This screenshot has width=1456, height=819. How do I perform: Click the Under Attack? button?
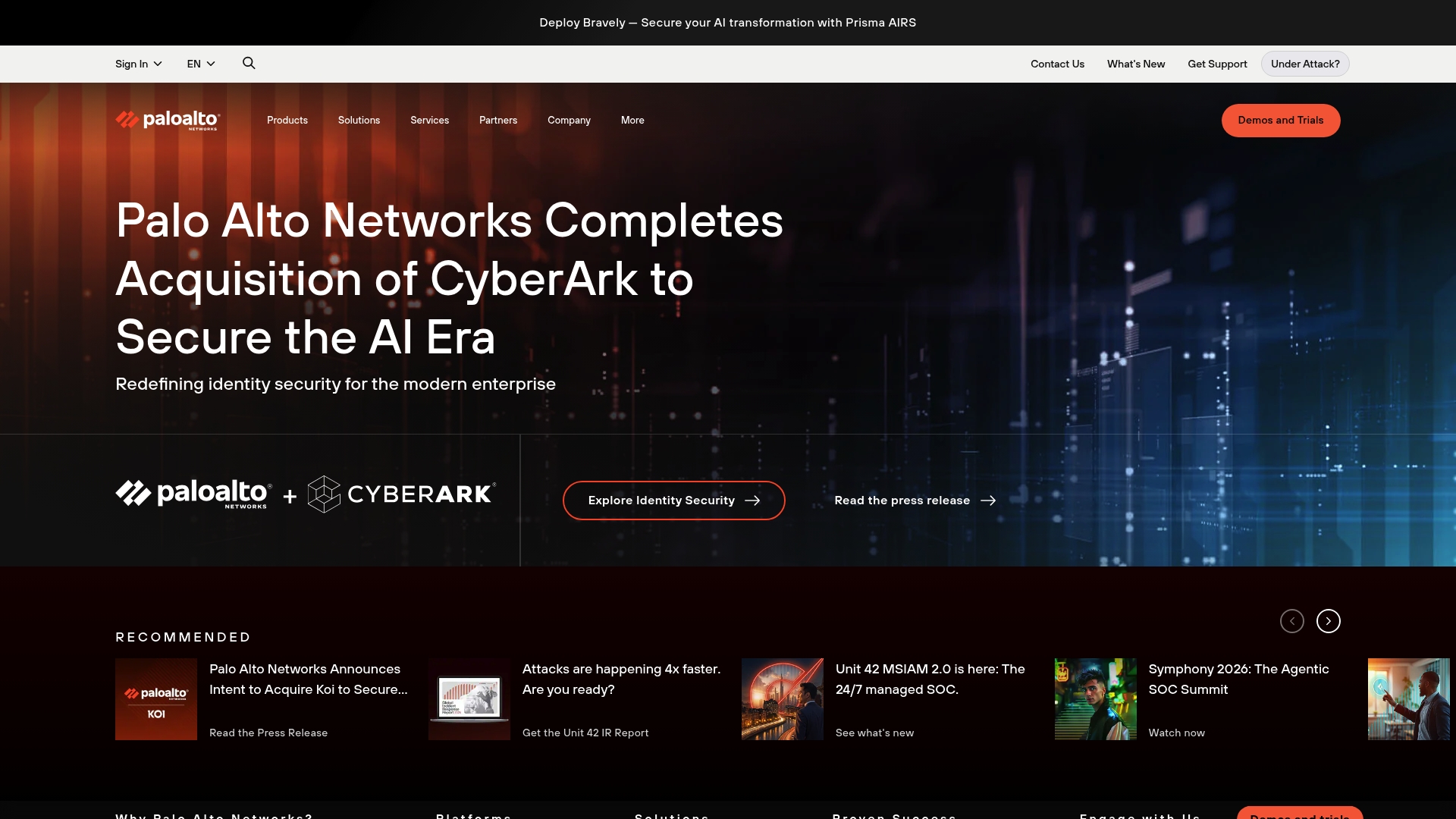(1304, 64)
